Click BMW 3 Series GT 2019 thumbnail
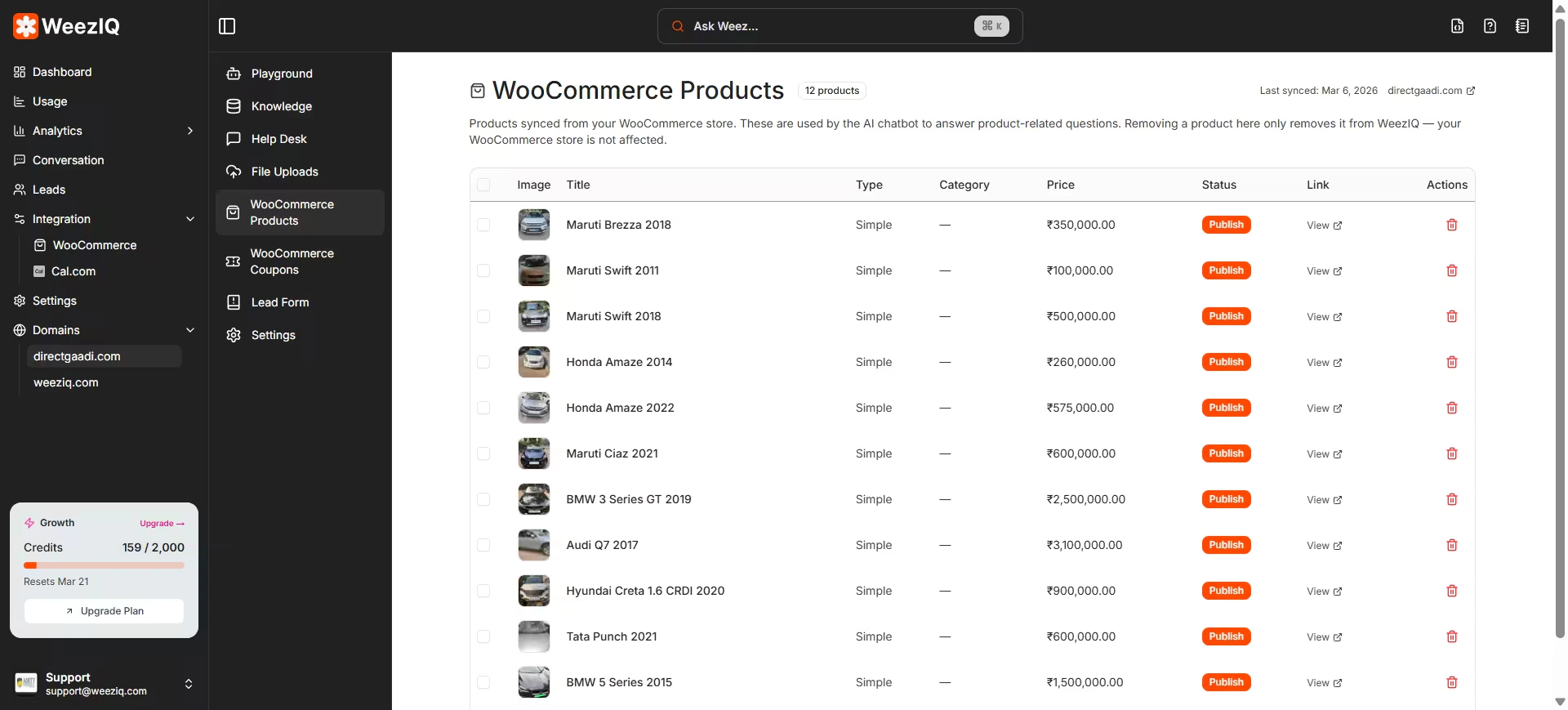Viewport: 1568px width, 710px height. click(x=534, y=499)
